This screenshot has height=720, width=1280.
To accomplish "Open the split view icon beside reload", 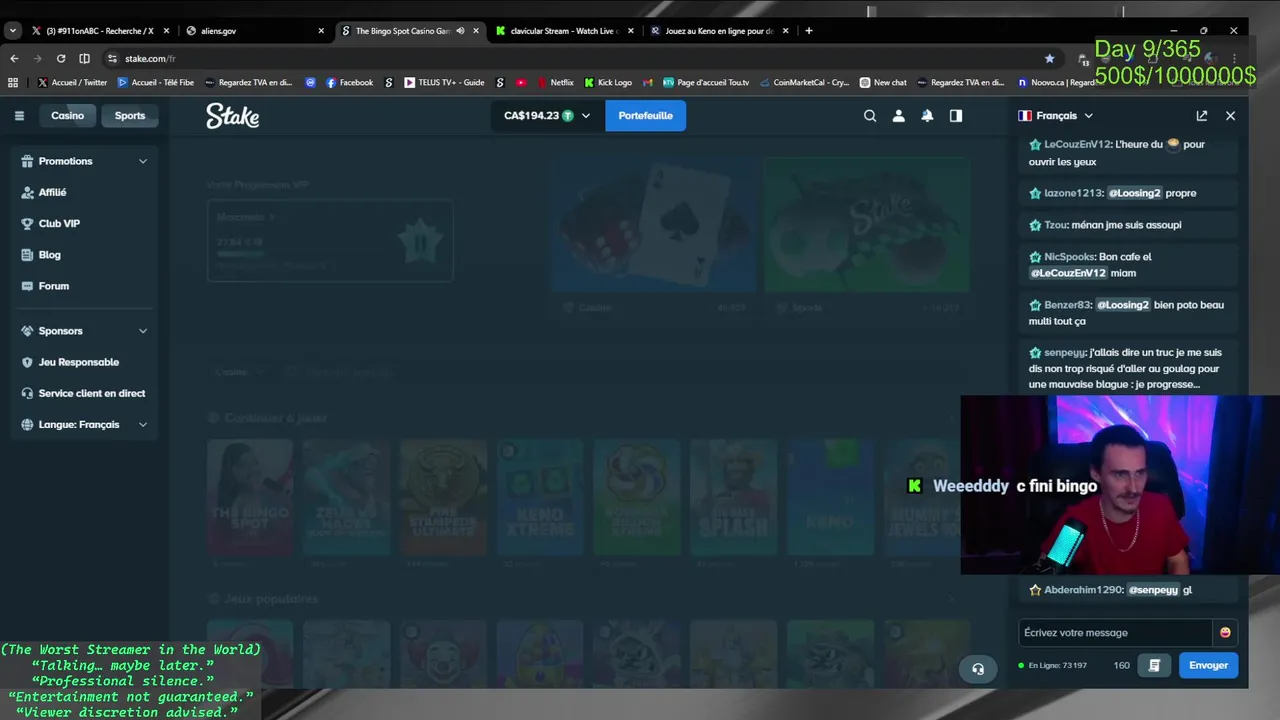I will point(84,58).
